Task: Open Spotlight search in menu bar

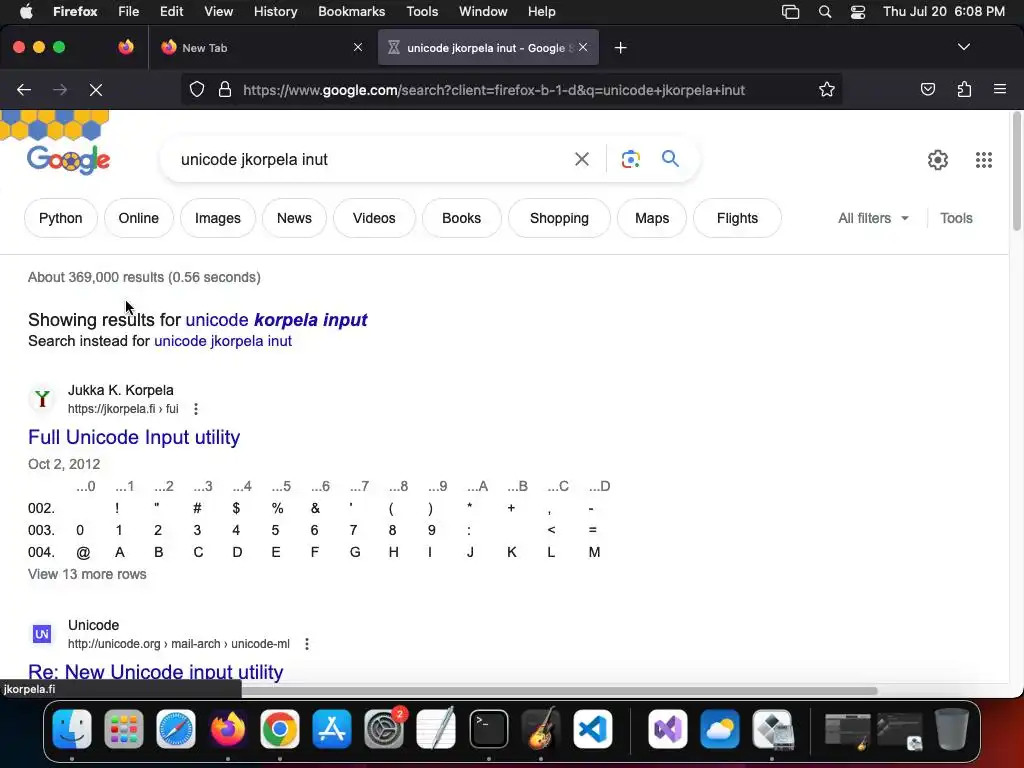Action: (x=825, y=11)
